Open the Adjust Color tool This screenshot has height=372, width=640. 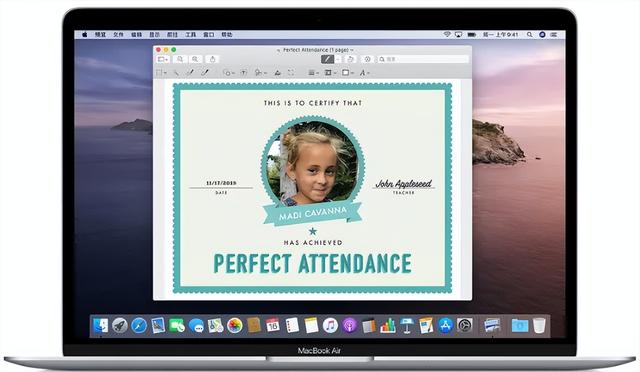pyautogui.click(x=278, y=73)
